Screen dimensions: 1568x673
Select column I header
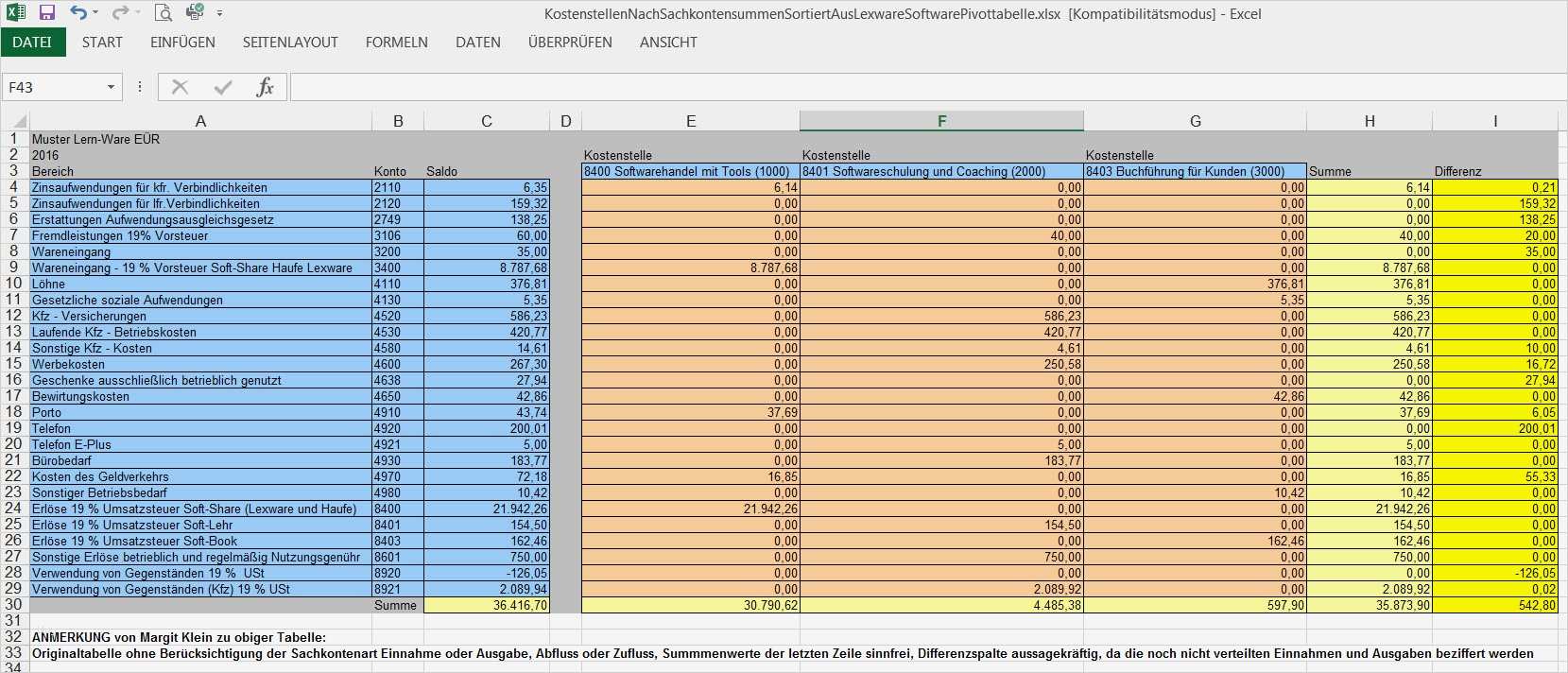(1495, 121)
